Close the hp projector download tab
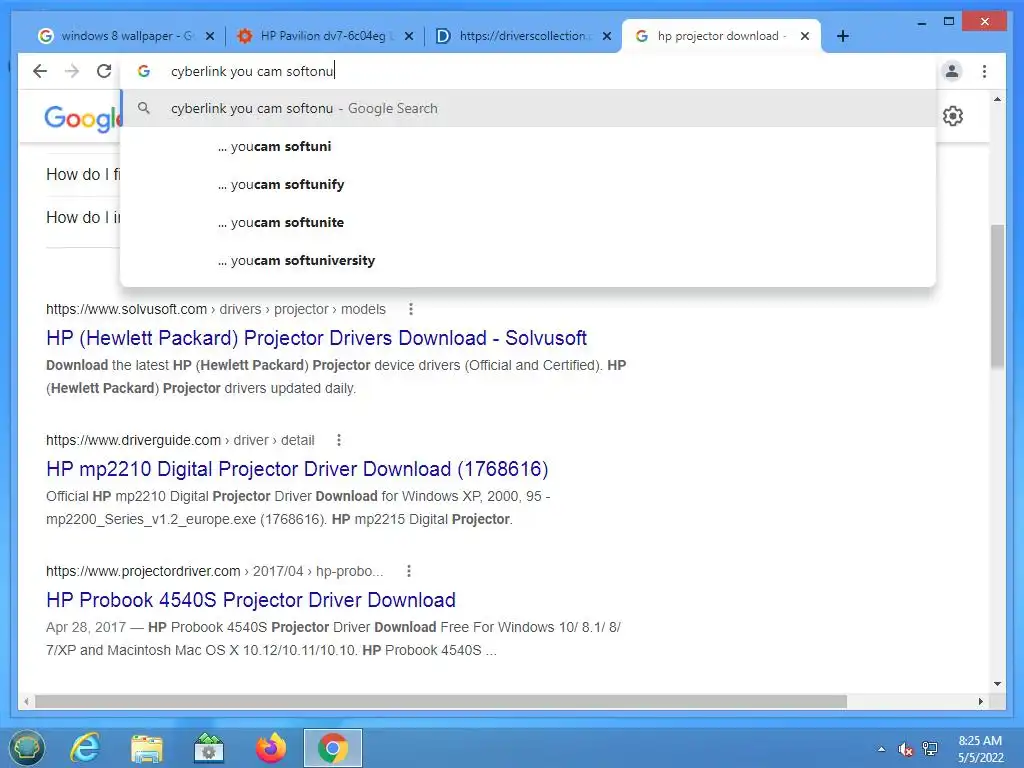 point(805,37)
